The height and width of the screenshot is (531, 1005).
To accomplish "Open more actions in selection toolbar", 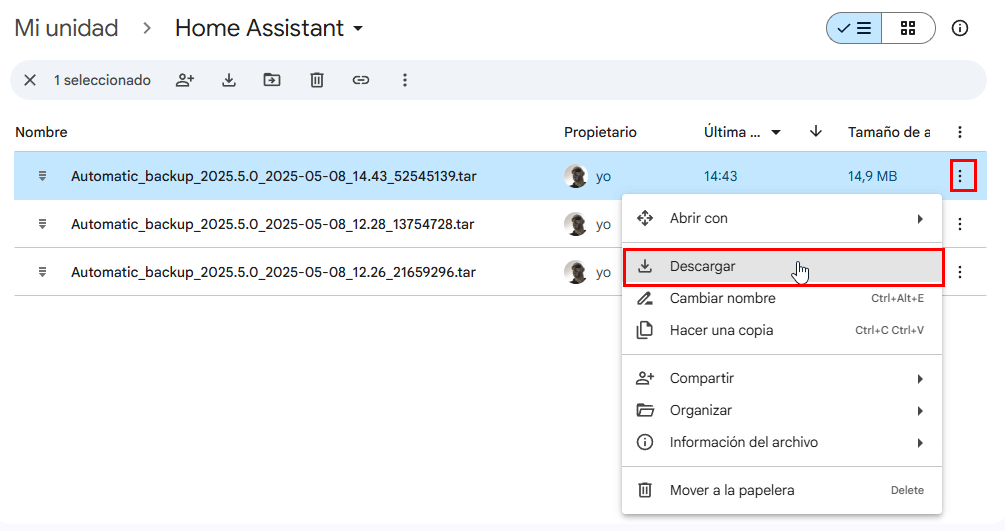I will point(405,80).
